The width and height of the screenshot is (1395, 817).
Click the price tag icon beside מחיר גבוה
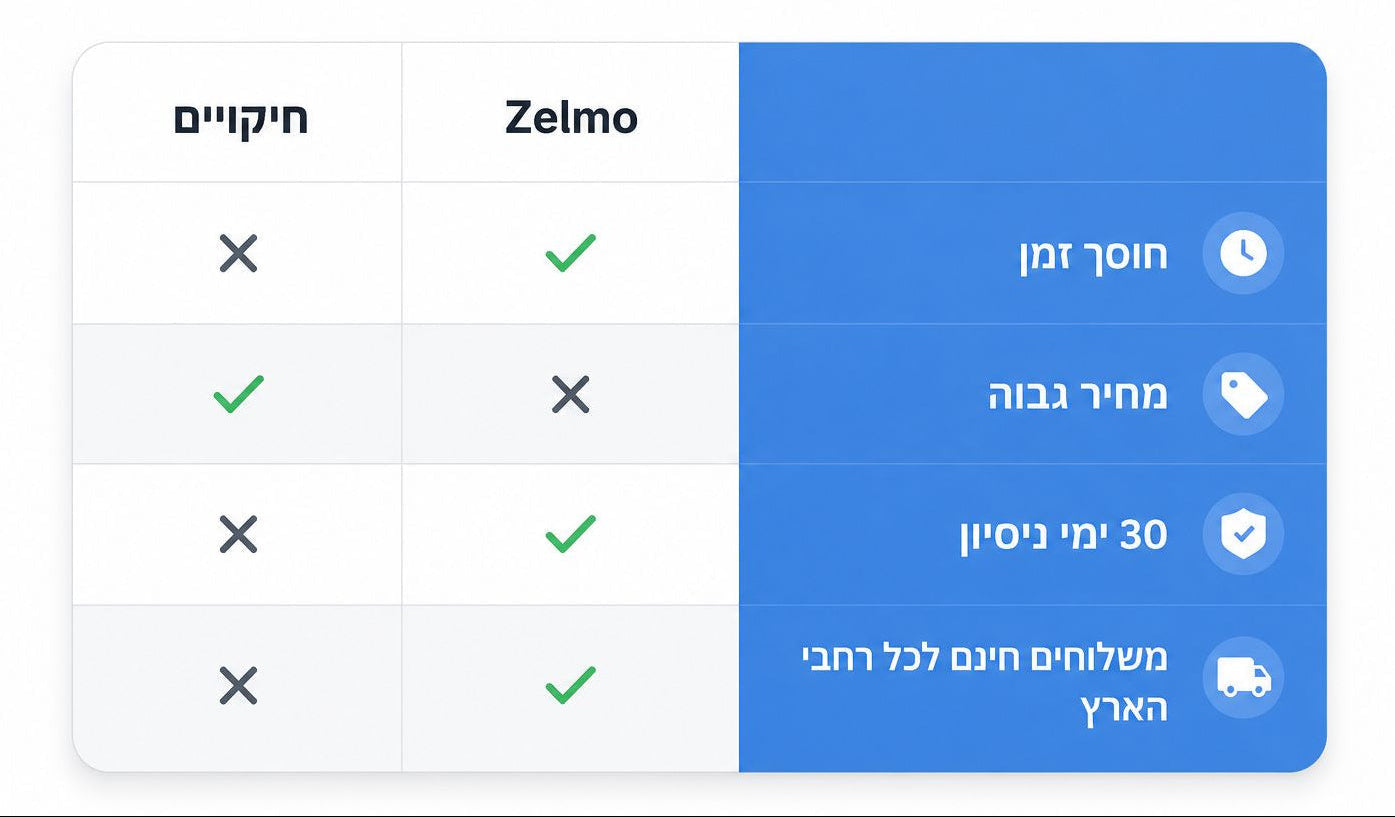[x=1243, y=395]
